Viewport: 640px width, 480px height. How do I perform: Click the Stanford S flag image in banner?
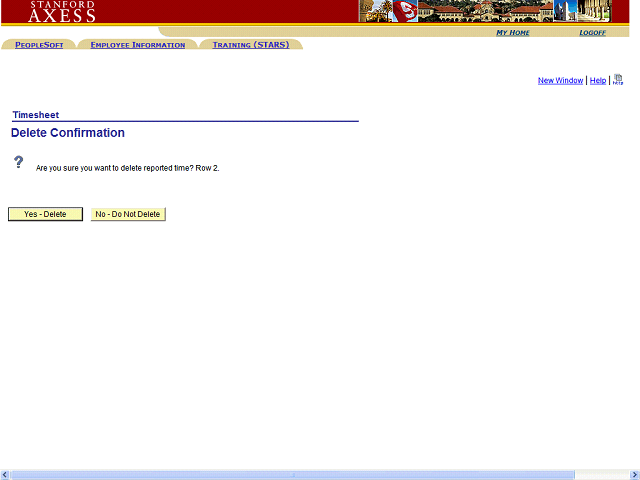(x=404, y=11)
